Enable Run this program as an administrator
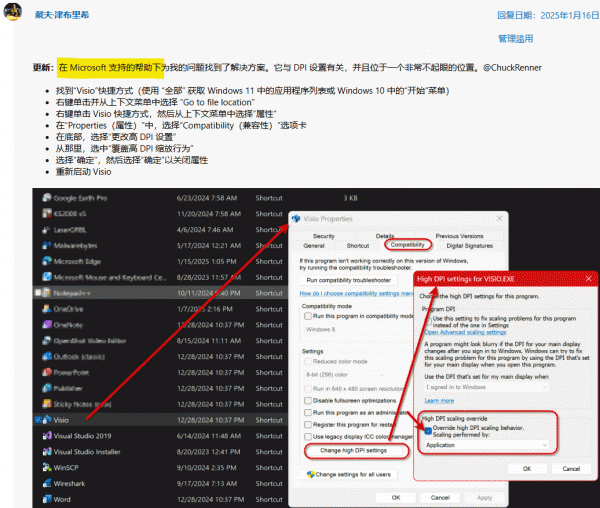 click(x=308, y=413)
